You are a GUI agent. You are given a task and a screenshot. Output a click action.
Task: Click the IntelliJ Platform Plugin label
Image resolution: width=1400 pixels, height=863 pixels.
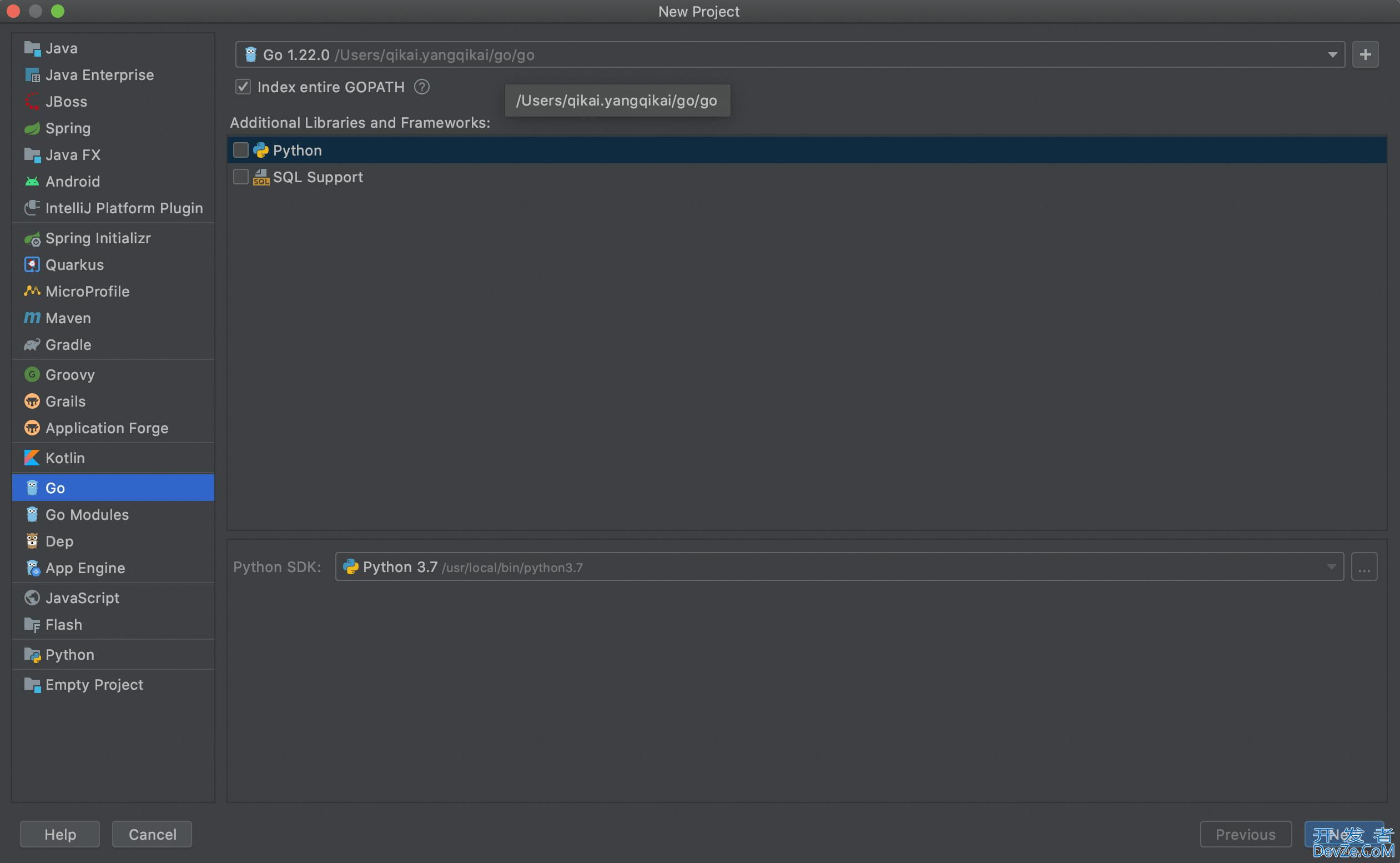[x=124, y=208]
